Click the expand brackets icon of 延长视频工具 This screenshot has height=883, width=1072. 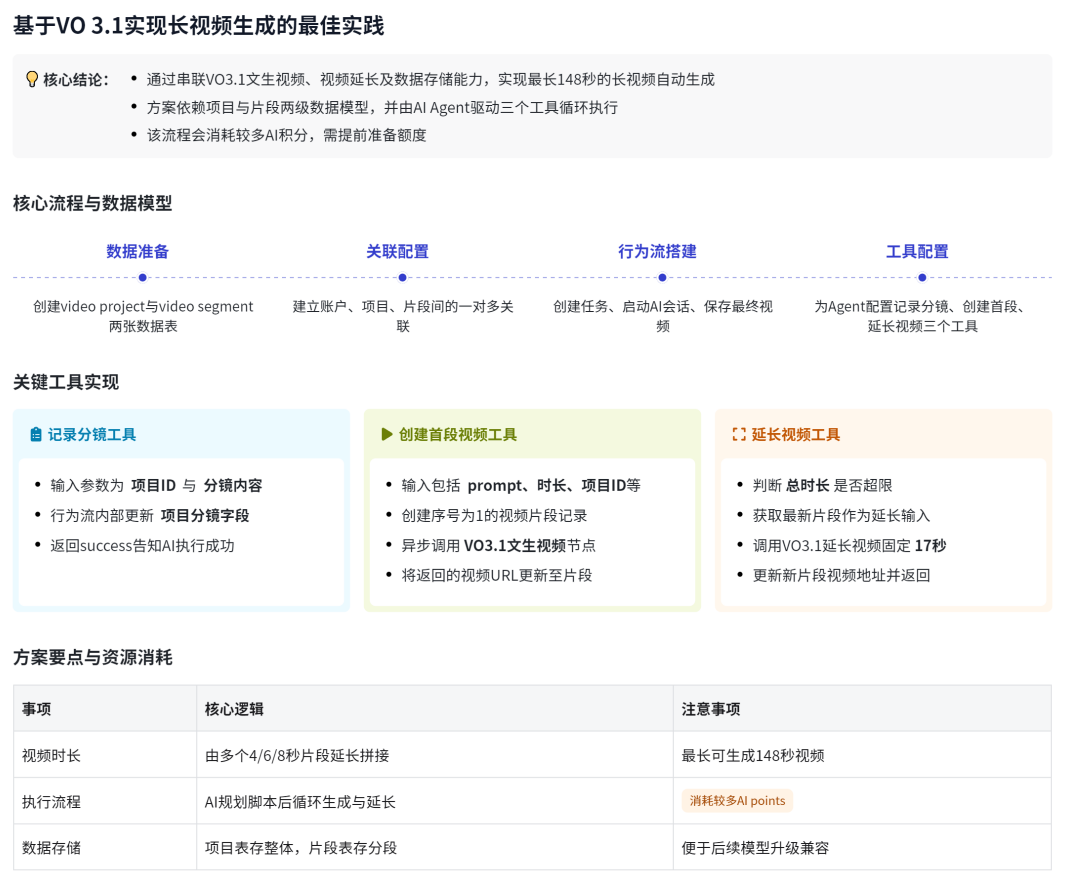[x=739, y=434]
